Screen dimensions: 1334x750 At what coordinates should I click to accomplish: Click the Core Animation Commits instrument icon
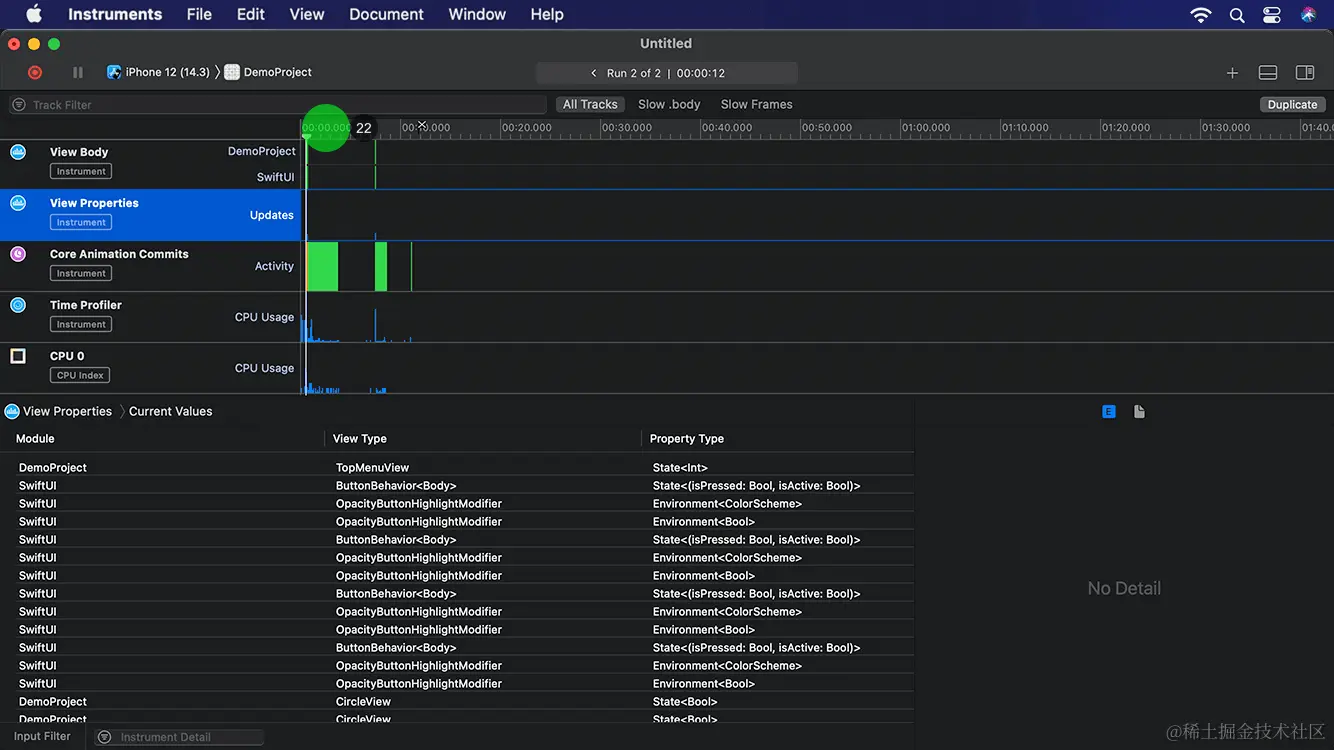(18, 254)
